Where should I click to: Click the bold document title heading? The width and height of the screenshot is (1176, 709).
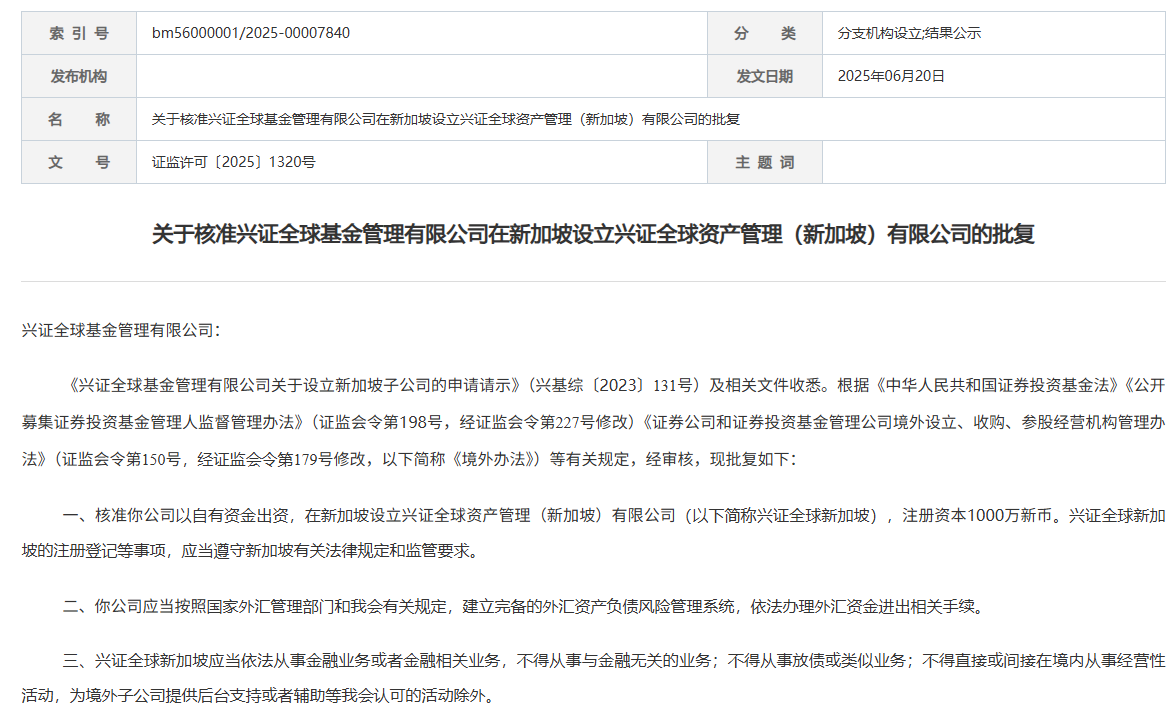coord(593,234)
